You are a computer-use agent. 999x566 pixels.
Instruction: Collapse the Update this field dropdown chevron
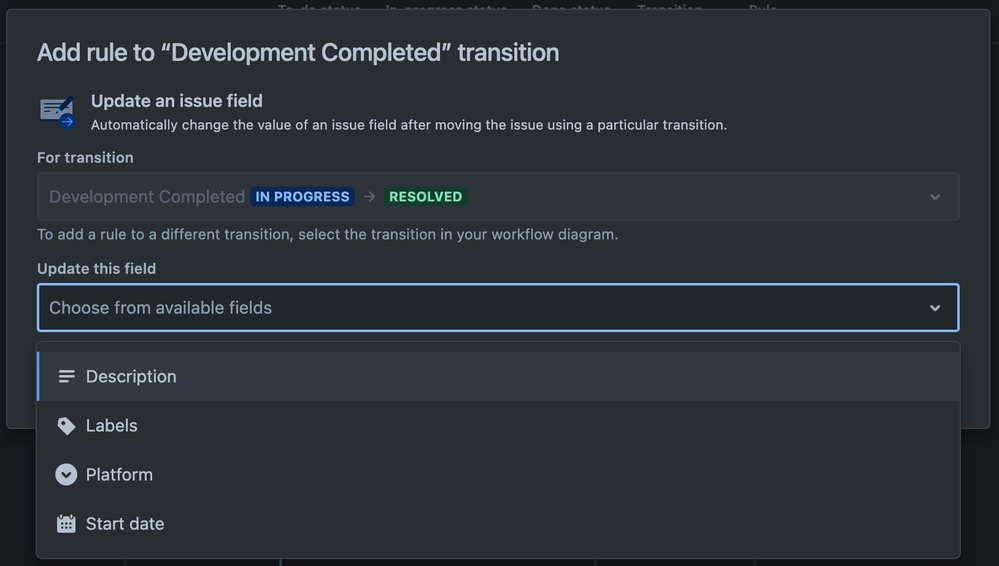tap(935, 308)
